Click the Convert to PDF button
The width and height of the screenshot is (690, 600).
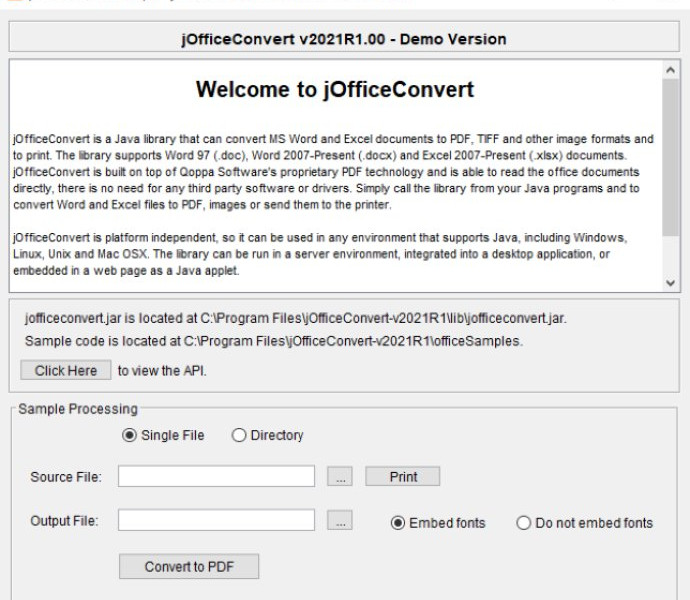(189, 566)
